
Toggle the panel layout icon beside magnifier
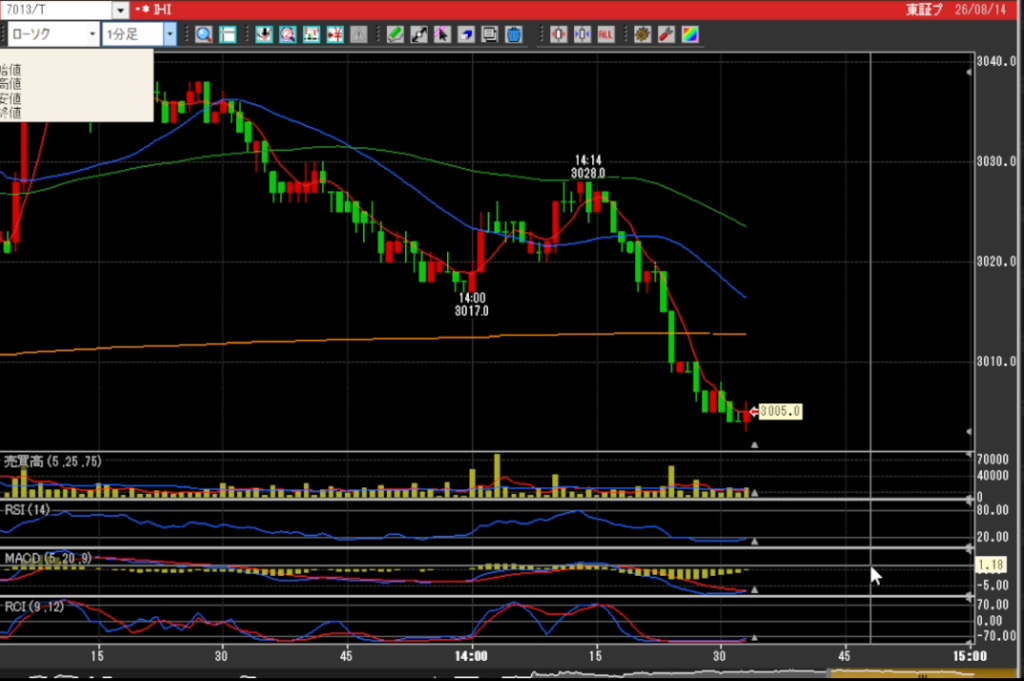(227, 35)
